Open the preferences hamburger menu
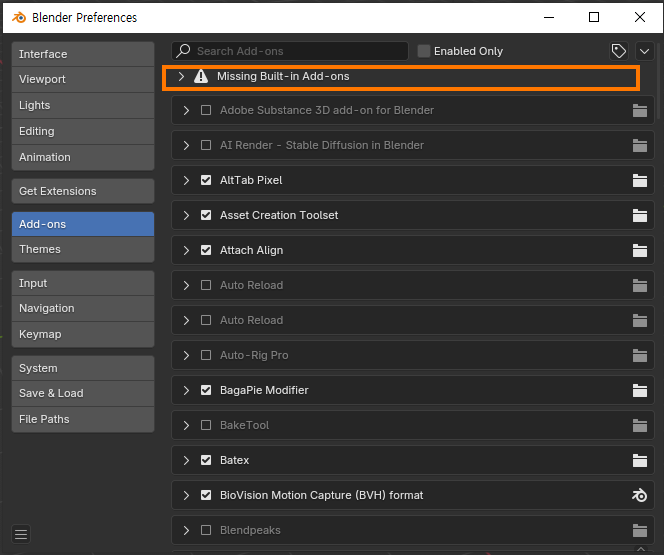 coord(21,534)
